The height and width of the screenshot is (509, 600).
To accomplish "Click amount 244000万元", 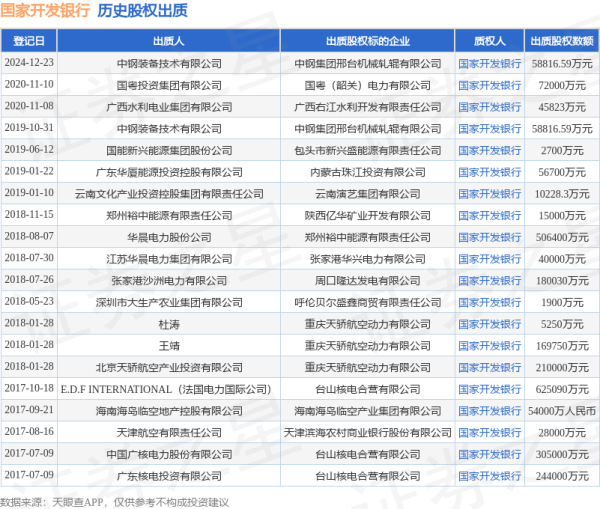I will click(x=562, y=476).
